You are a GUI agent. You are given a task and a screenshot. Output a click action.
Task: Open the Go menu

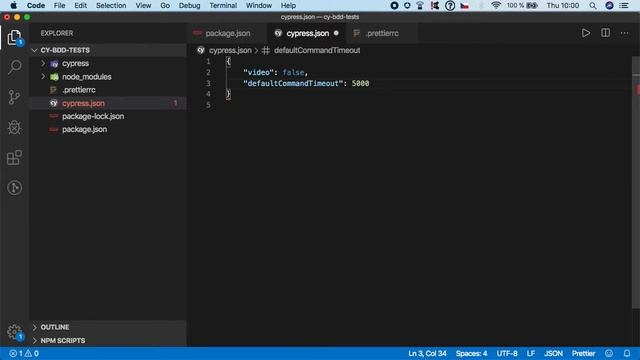click(165, 6)
